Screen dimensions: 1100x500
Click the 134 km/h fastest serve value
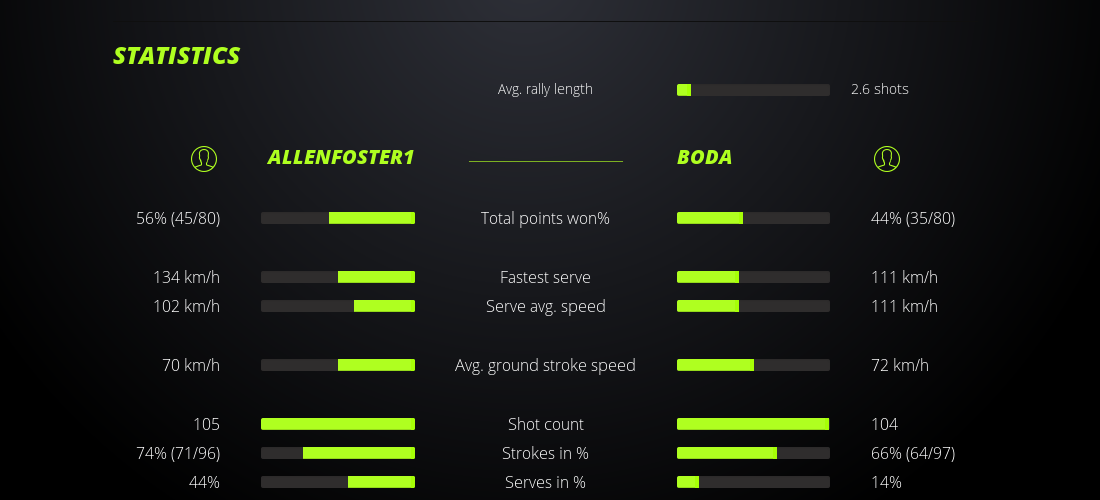tap(186, 277)
